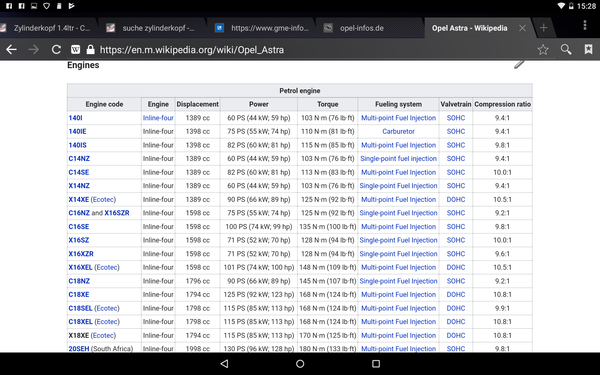This screenshot has width=600, height=375.
Task: Select the Engine code column header
Action: (104, 104)
